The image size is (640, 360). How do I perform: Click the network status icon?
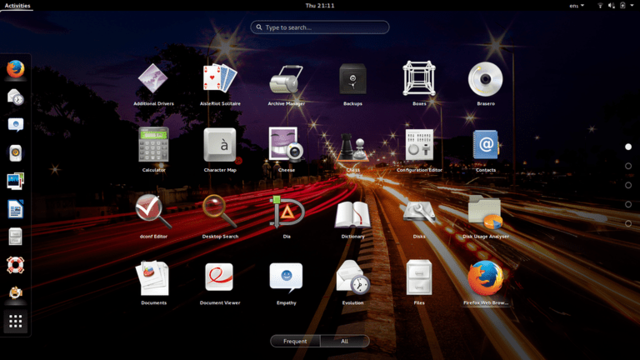pyautogui.click(x=600, y=6)
